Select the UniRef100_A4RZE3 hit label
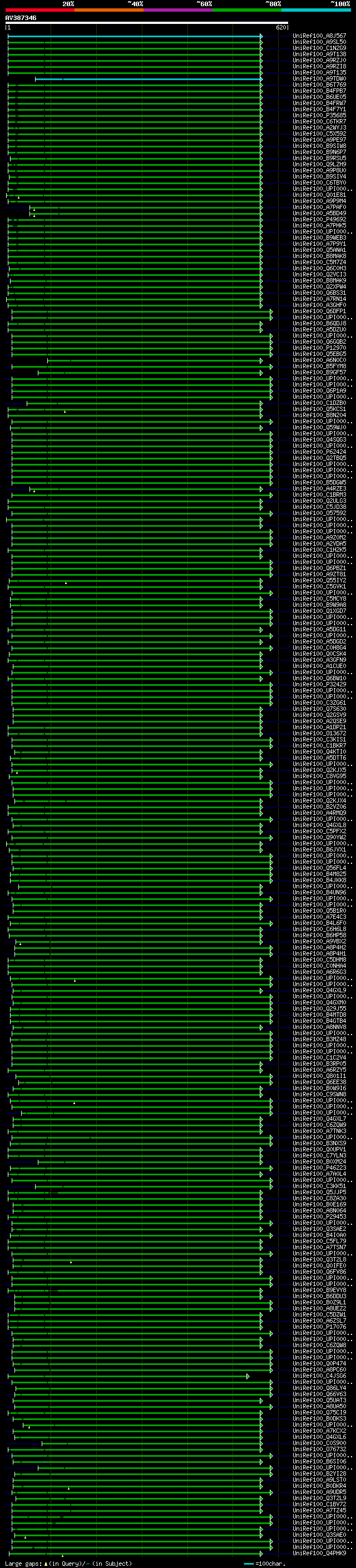356x1568 pixels. tap(319, 489)
